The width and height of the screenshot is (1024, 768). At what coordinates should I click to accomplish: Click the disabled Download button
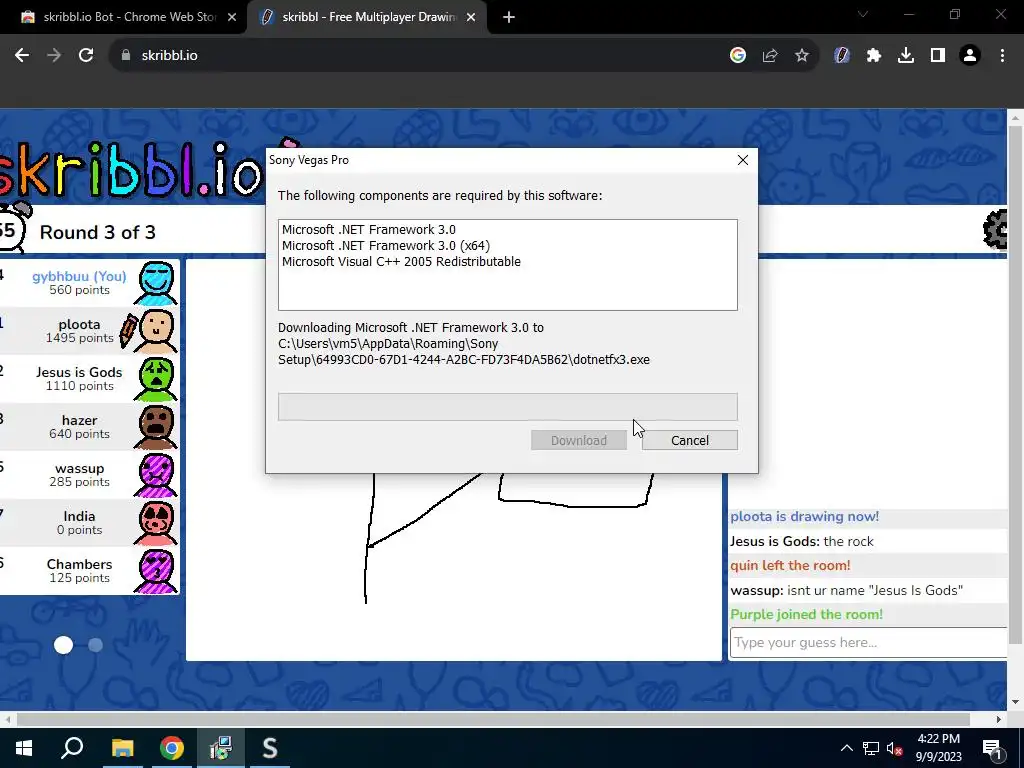point(579,440)
